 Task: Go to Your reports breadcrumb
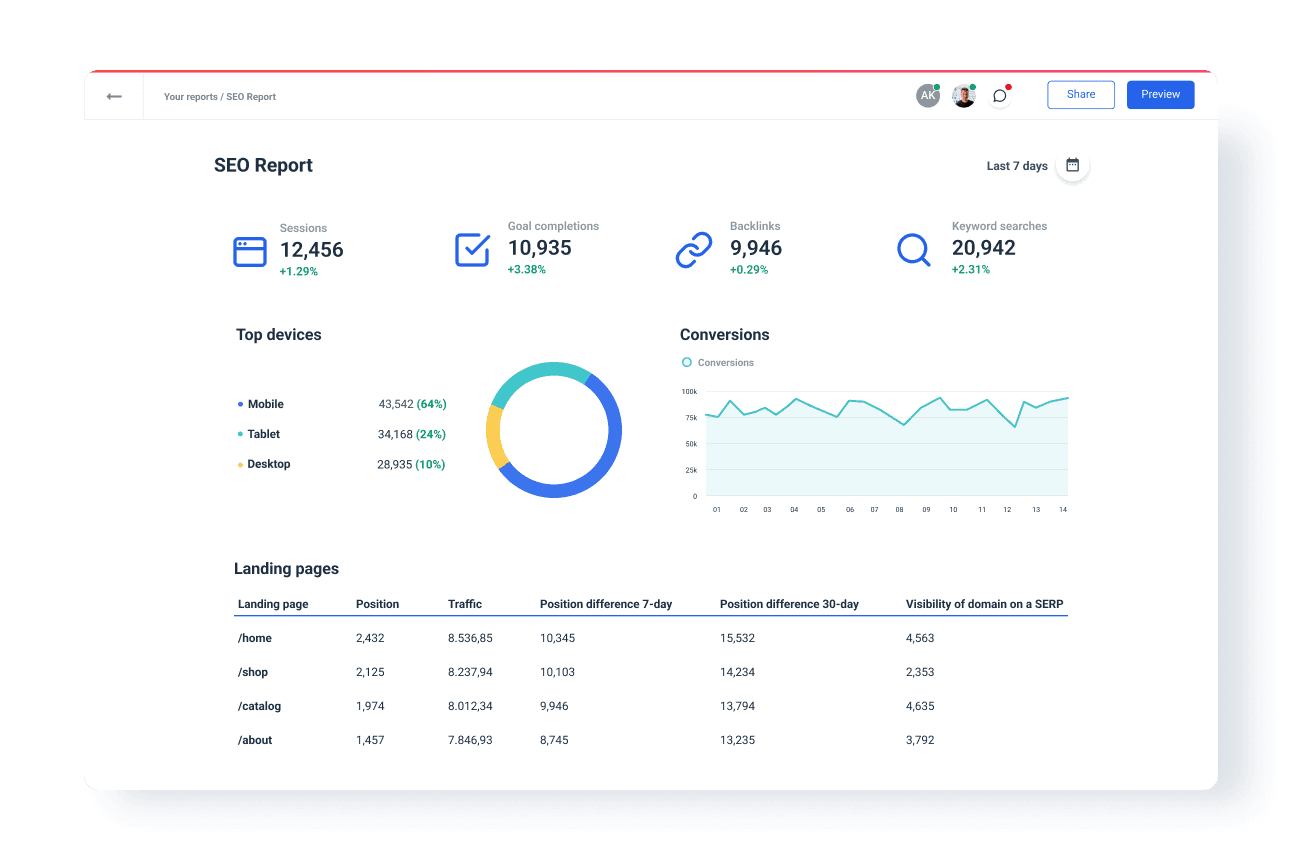pyautogui.click(x=190, y=97)
